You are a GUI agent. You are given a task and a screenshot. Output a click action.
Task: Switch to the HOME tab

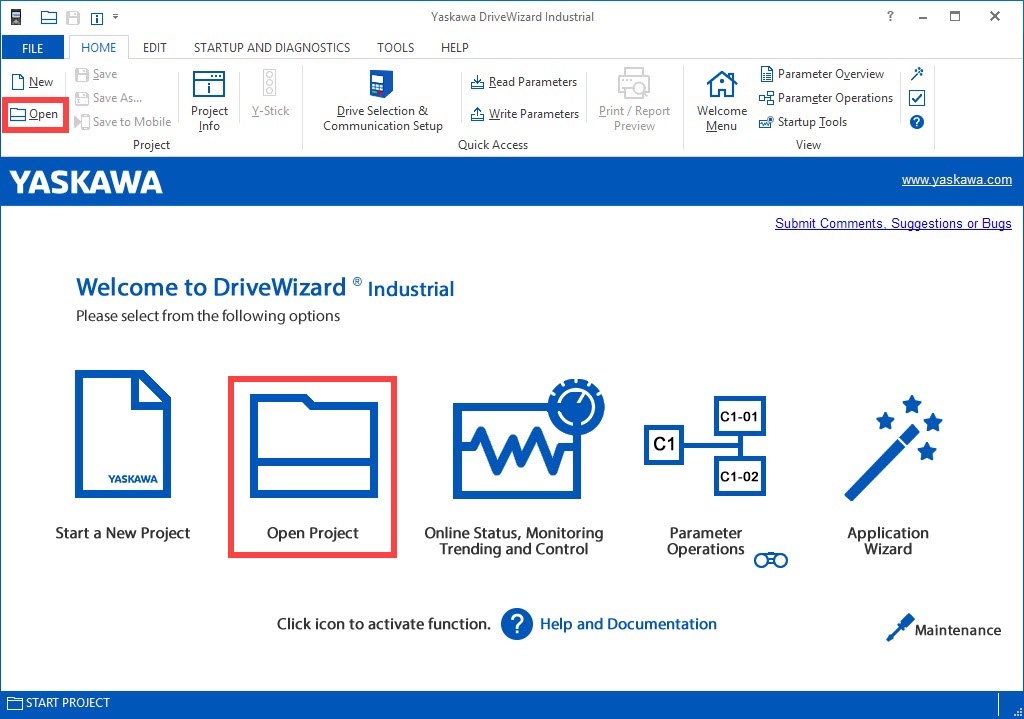pos(99,48)
